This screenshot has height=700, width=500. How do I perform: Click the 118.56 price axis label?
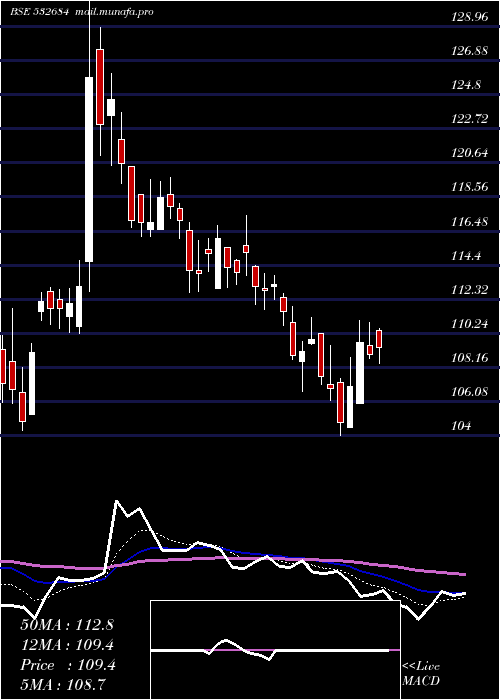pos(470,187)
